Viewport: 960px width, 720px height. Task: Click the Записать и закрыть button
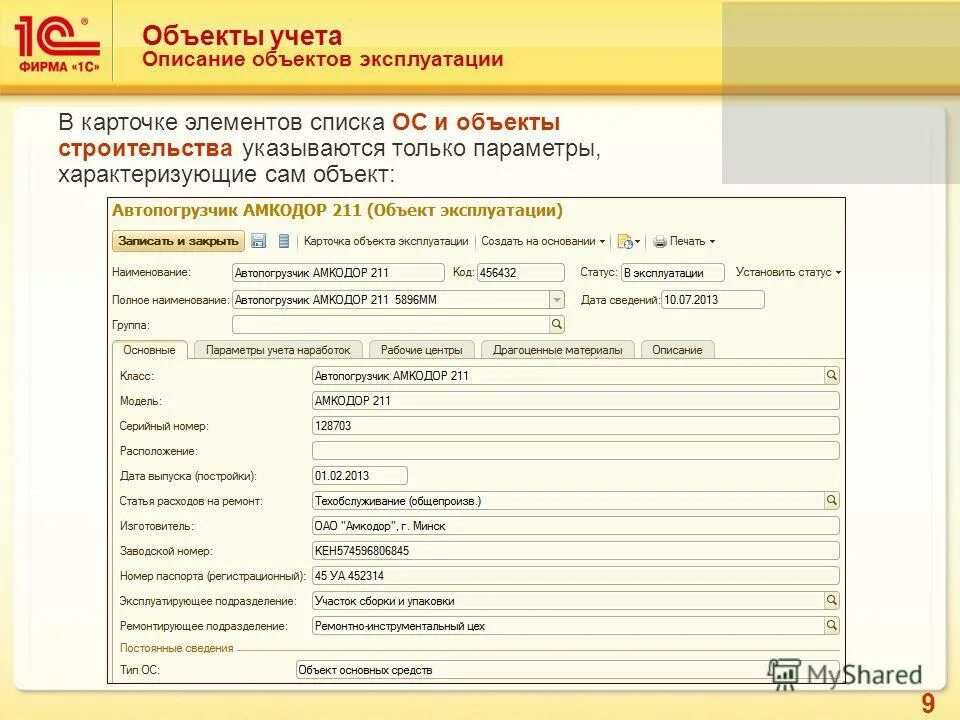(x=177, y=242)
